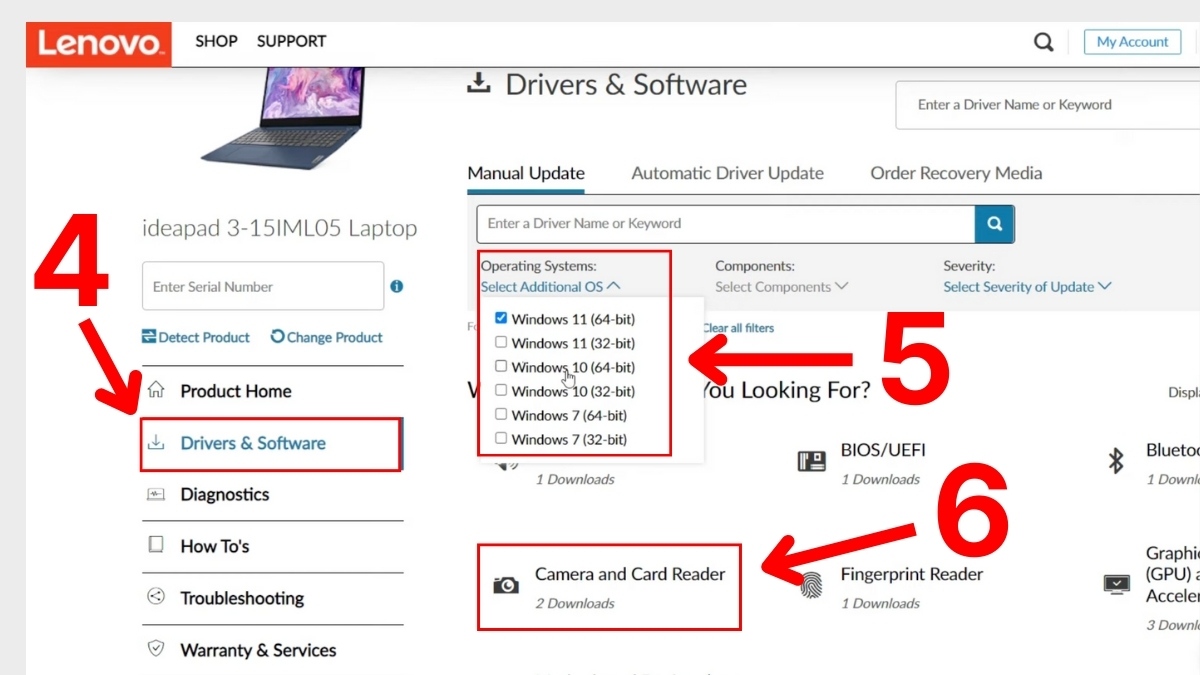Viewport: 1200px width, 675px height.
Task: Uncheck Windows 11 (64-bit)
Action: (x=501, y=318)
